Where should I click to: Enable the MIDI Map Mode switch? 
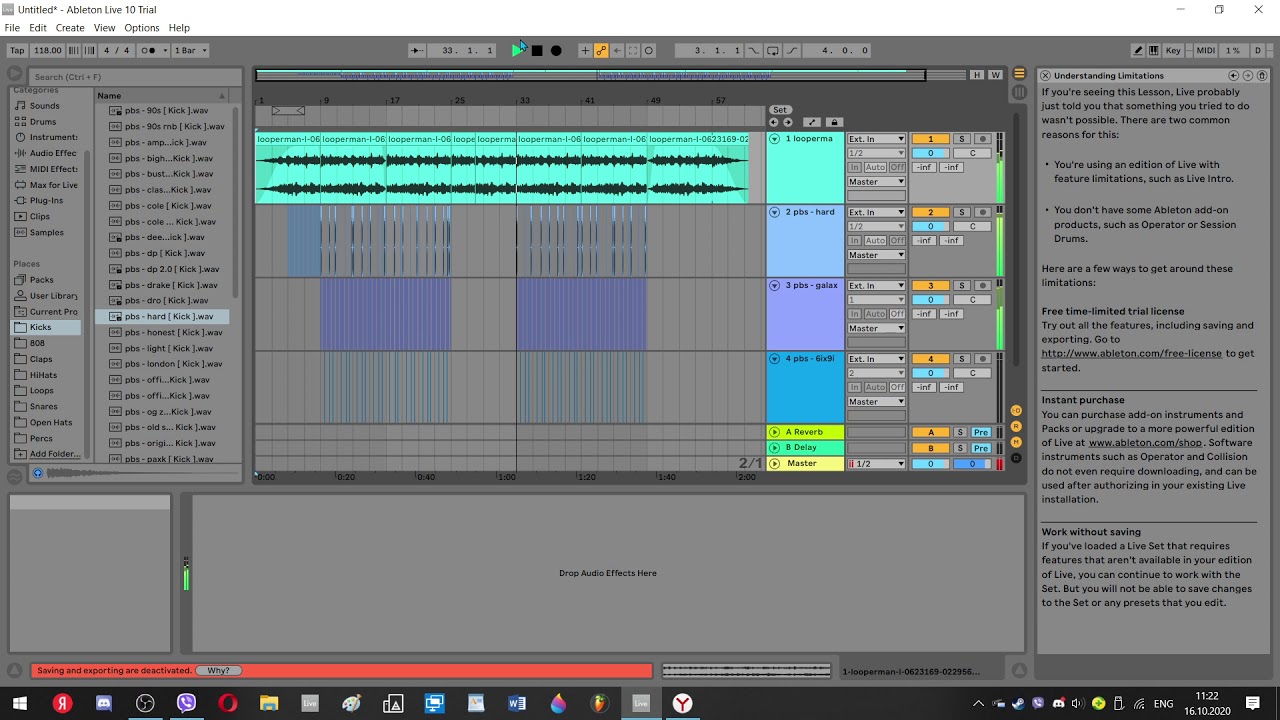click(x=1206, y=50)
